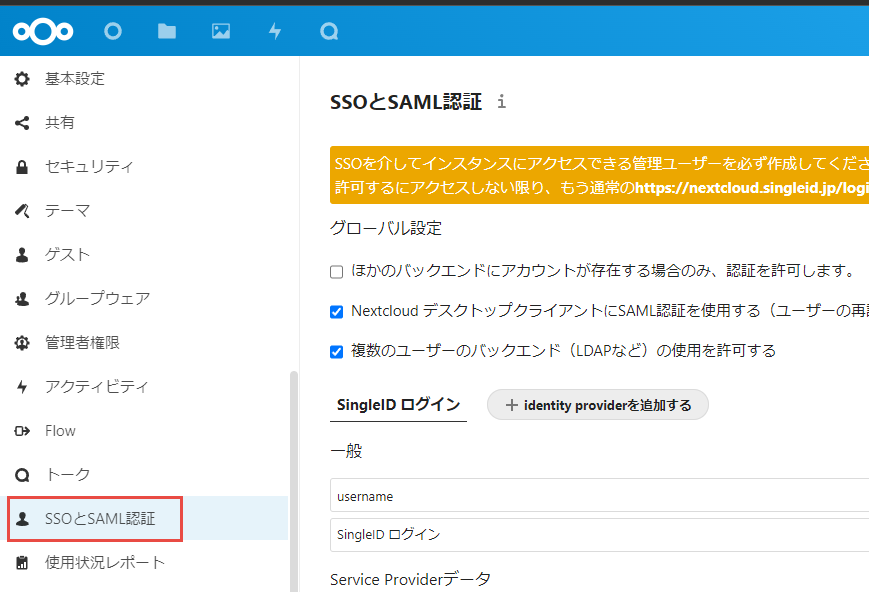The height and width of the screenshot is (592, 869).
Task: Click the username input field
Action: [600, 495]
